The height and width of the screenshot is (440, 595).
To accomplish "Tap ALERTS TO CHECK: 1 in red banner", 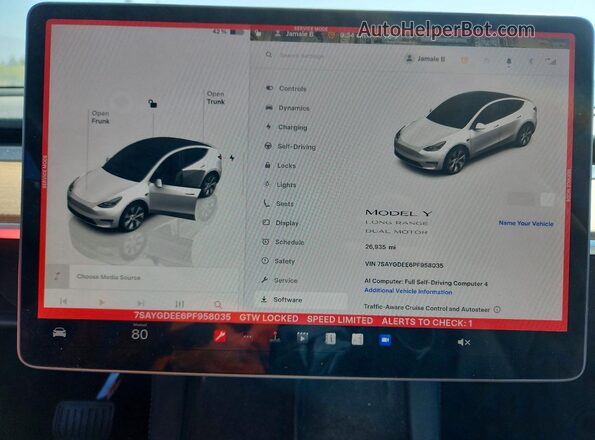I will pos(427,322).
